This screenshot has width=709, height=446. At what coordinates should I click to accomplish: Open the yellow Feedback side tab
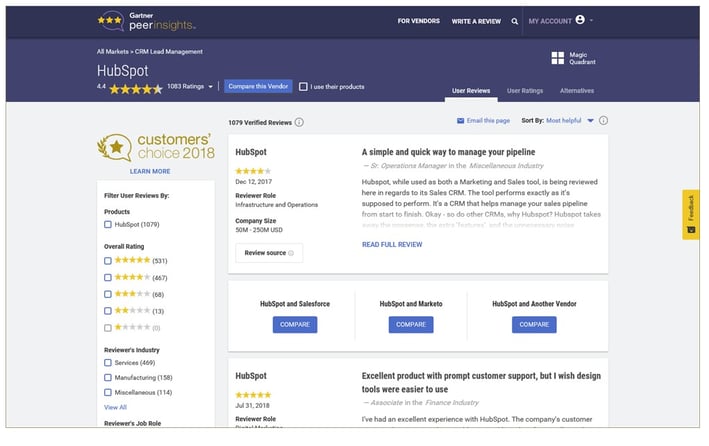691,214
